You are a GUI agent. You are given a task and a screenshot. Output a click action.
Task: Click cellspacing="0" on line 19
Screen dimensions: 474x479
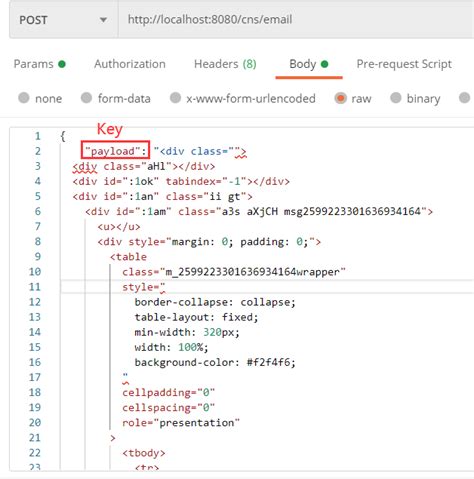click(168, 408)
